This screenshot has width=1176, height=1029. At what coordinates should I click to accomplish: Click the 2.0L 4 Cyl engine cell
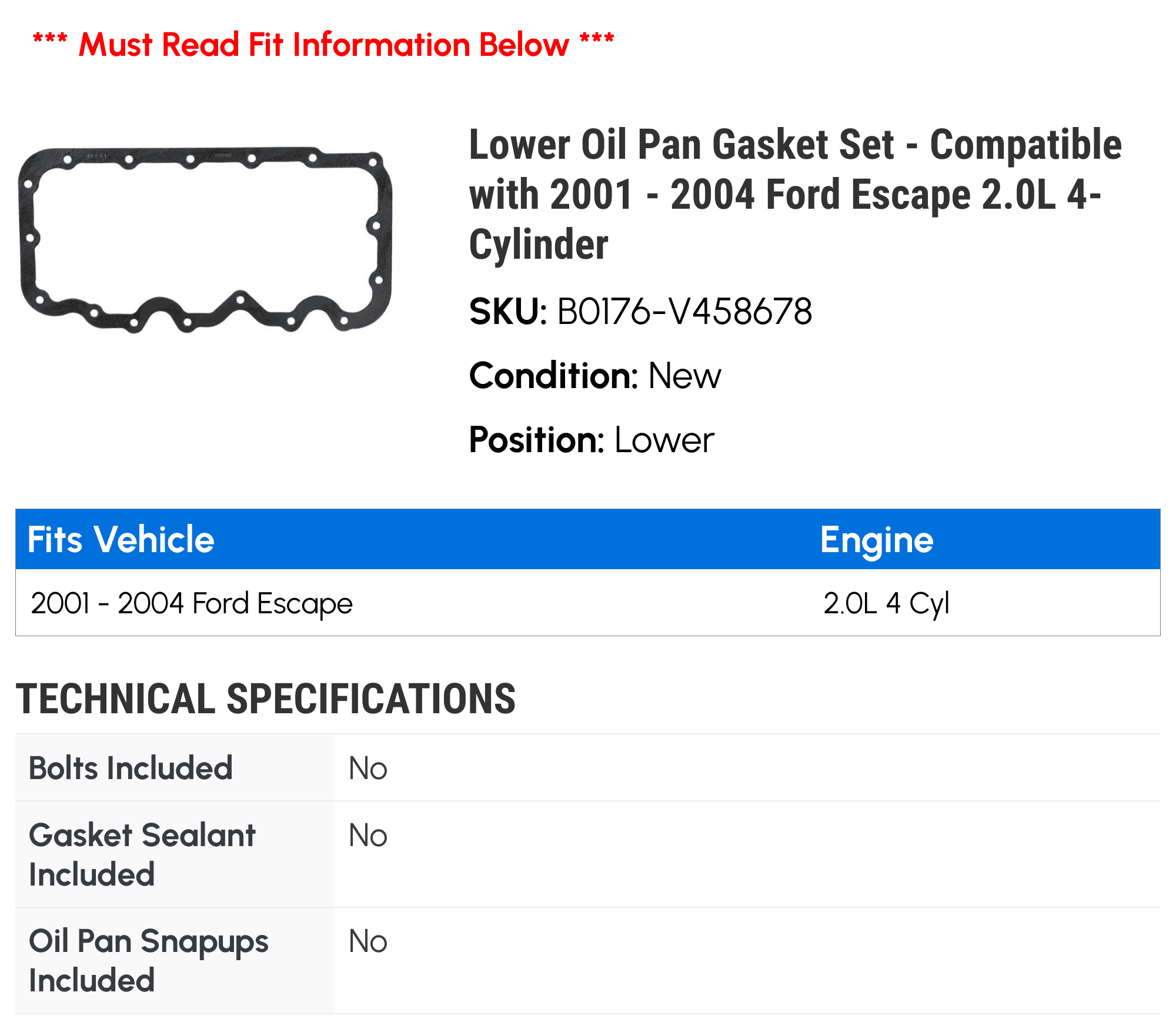[x=886, y=604]
